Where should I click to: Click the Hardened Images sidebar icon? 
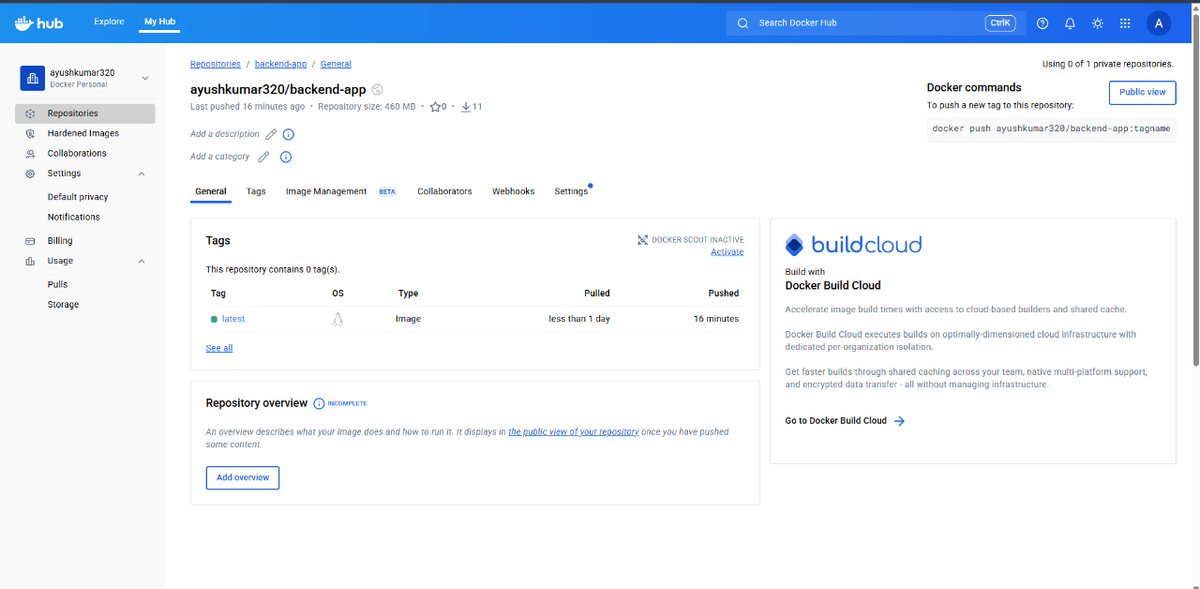point(30,134)
